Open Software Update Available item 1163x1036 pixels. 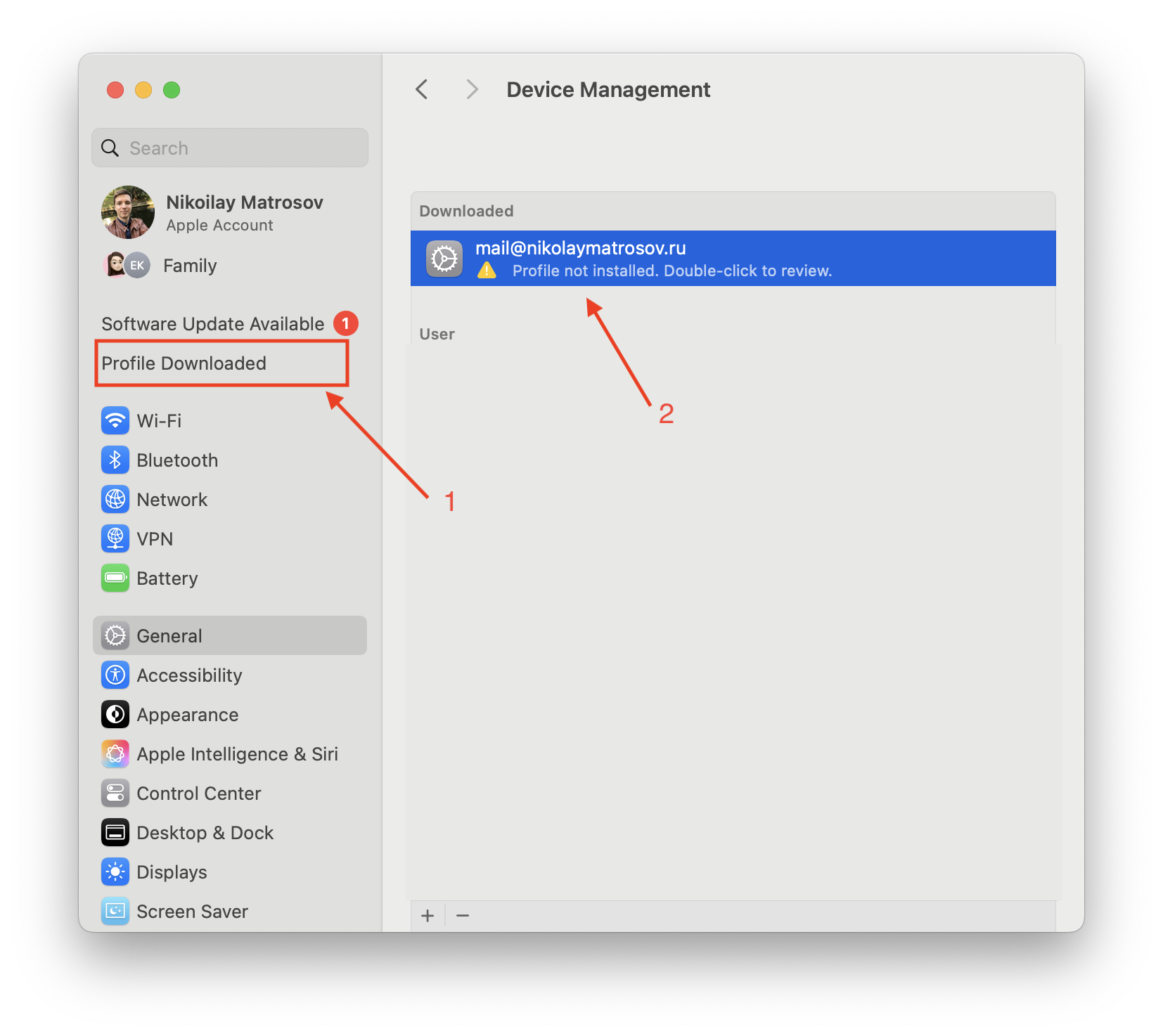213,324
